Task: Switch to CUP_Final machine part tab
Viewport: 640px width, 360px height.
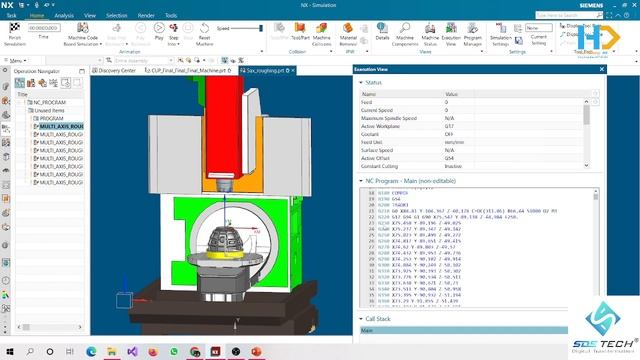Action: click(188, 71)
